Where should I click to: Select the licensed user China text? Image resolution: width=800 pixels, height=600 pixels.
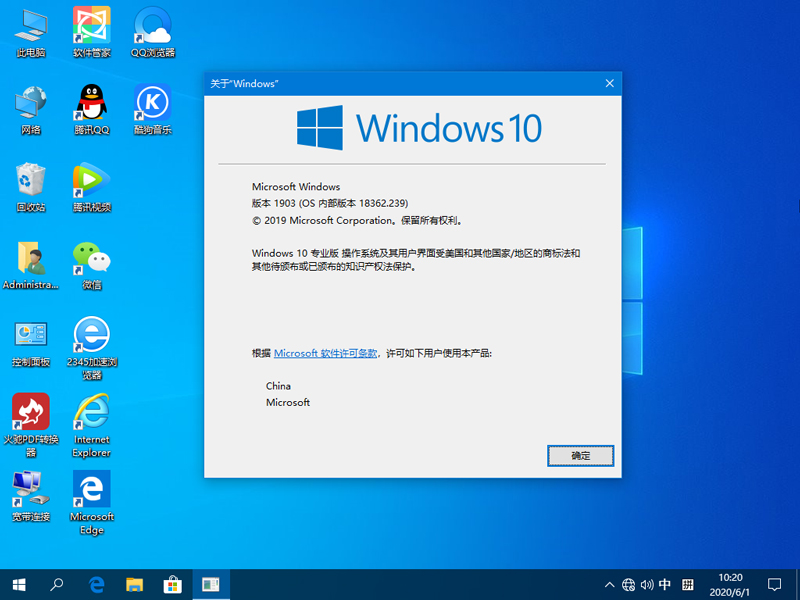click(x=278, y=386)
